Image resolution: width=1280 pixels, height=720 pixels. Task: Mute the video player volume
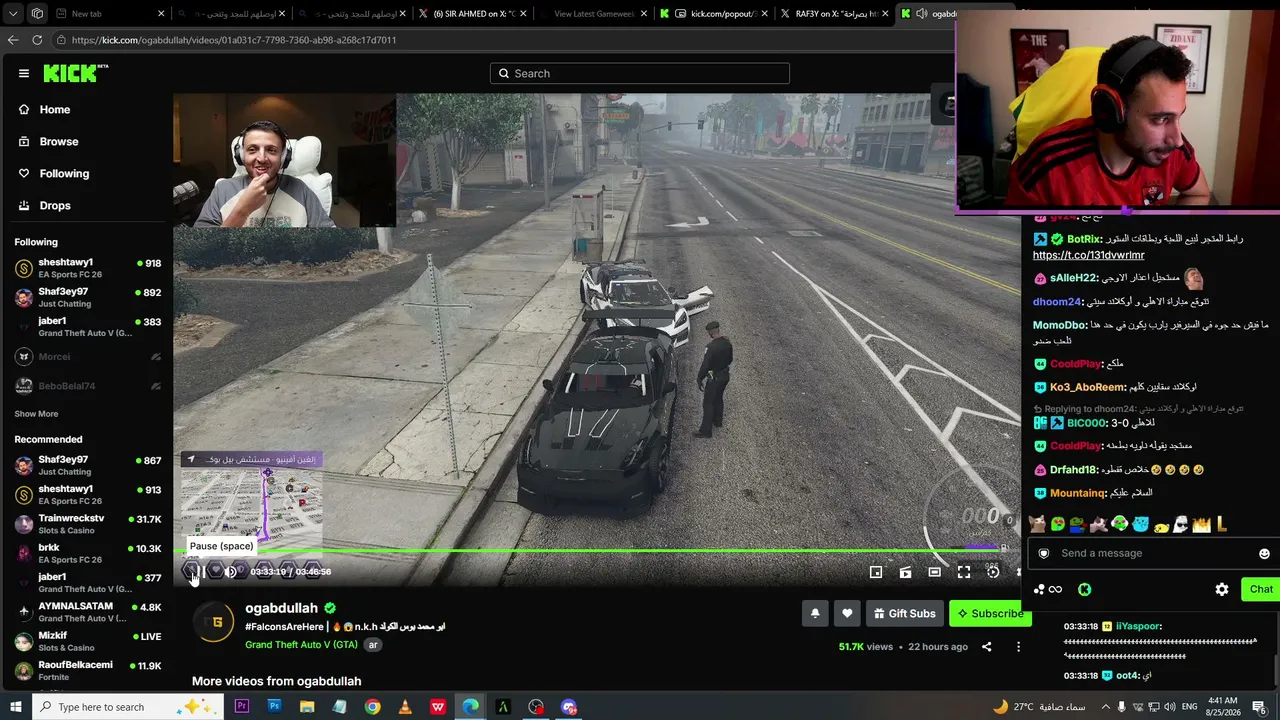tap(231, 572)
